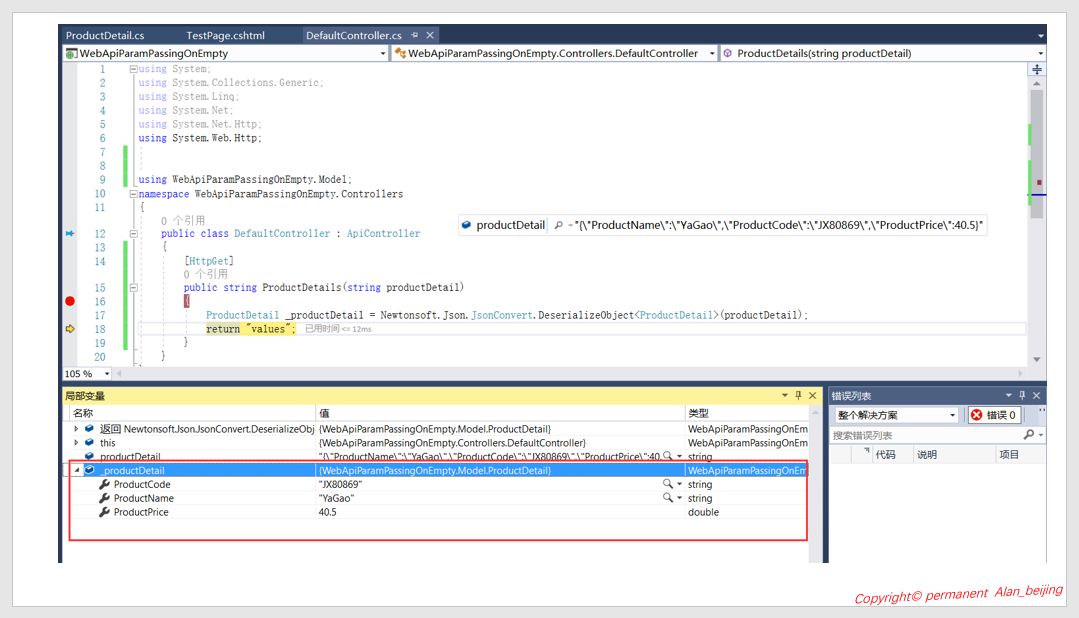Collapse the _productDetail variable row

[76, 470]
